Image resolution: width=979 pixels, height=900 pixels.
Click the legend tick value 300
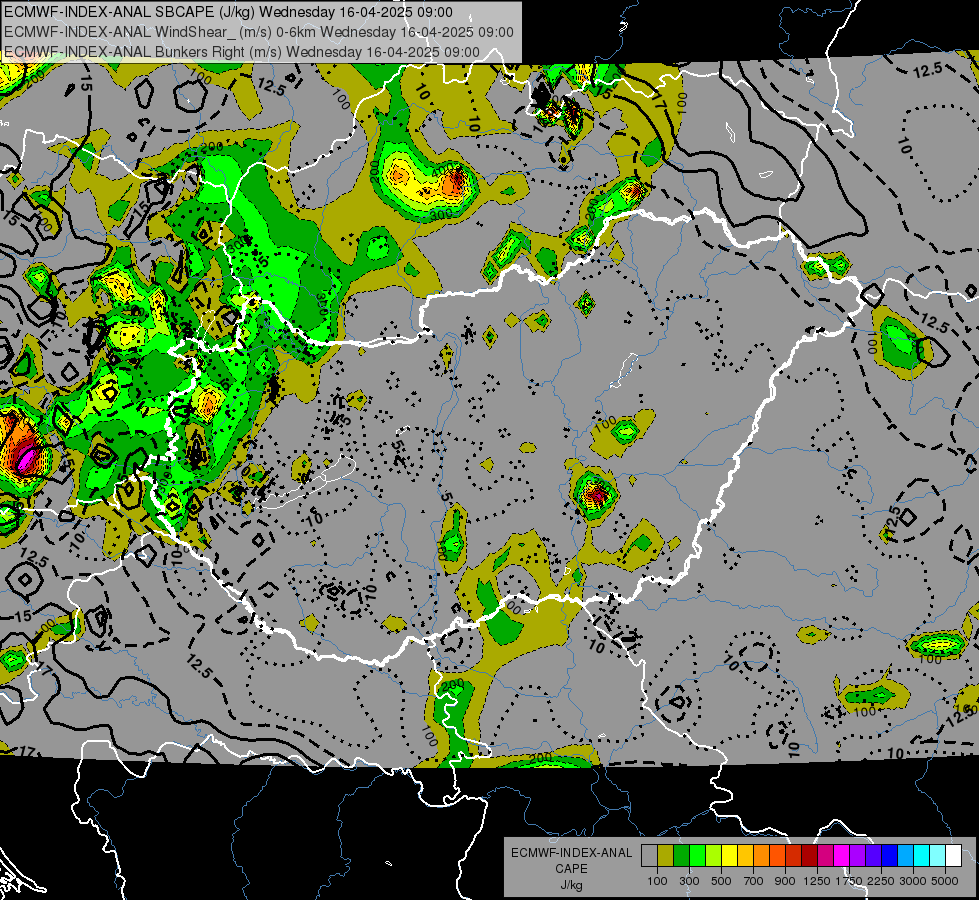pyautogui.click(x=689, y=881)
